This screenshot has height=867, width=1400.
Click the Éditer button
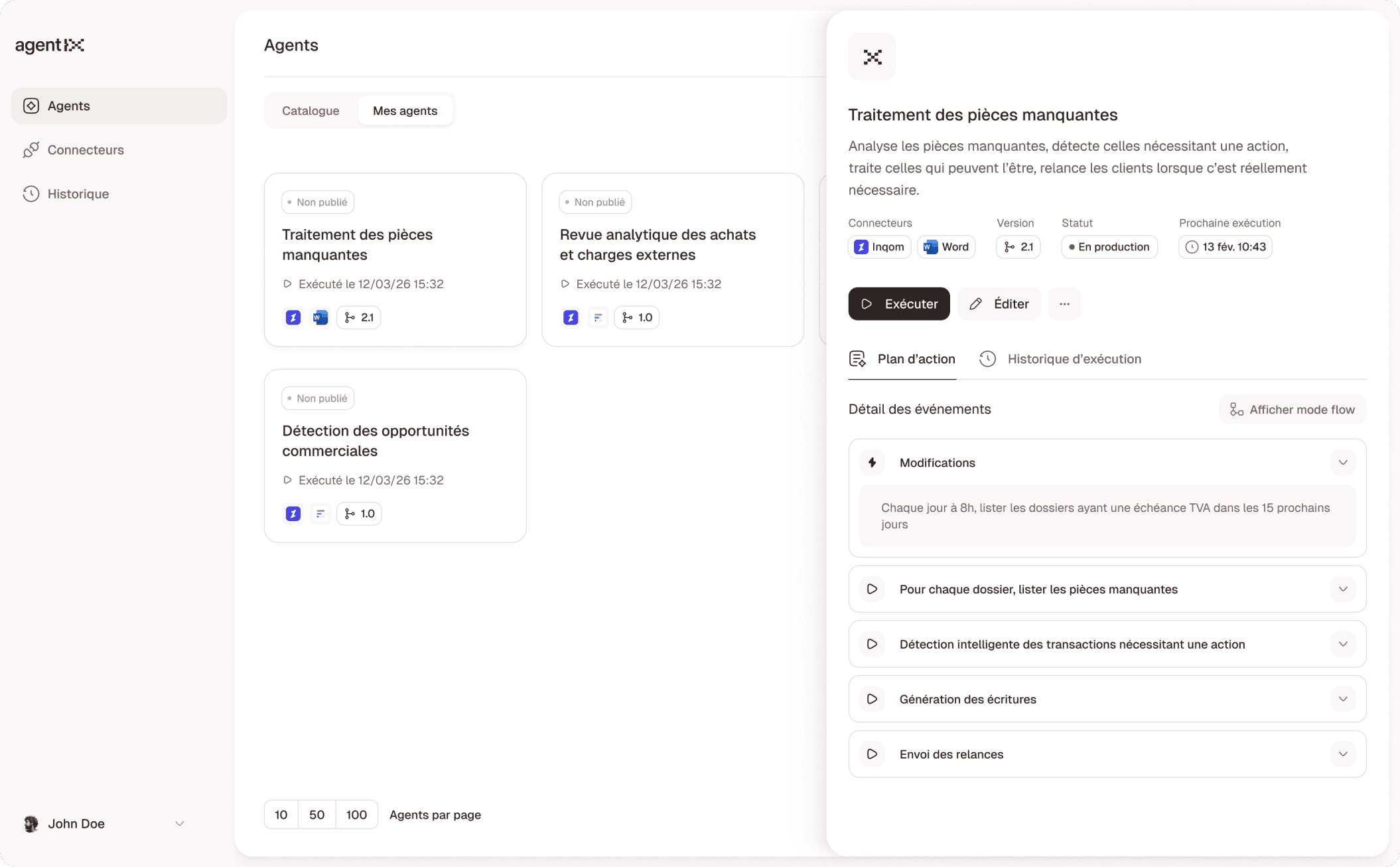999,303
